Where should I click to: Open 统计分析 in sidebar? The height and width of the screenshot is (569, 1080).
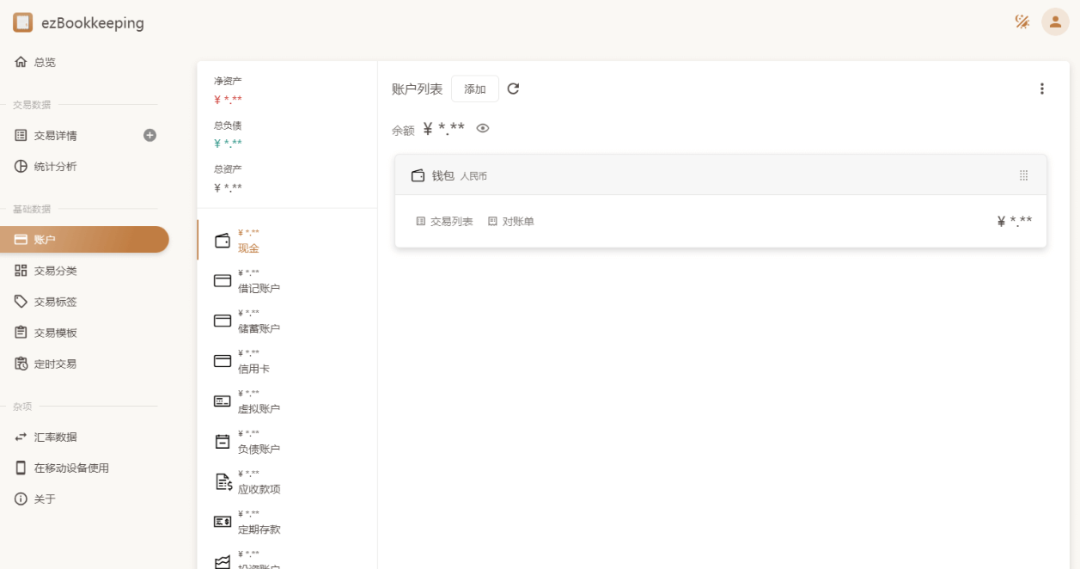coord(55,166)
